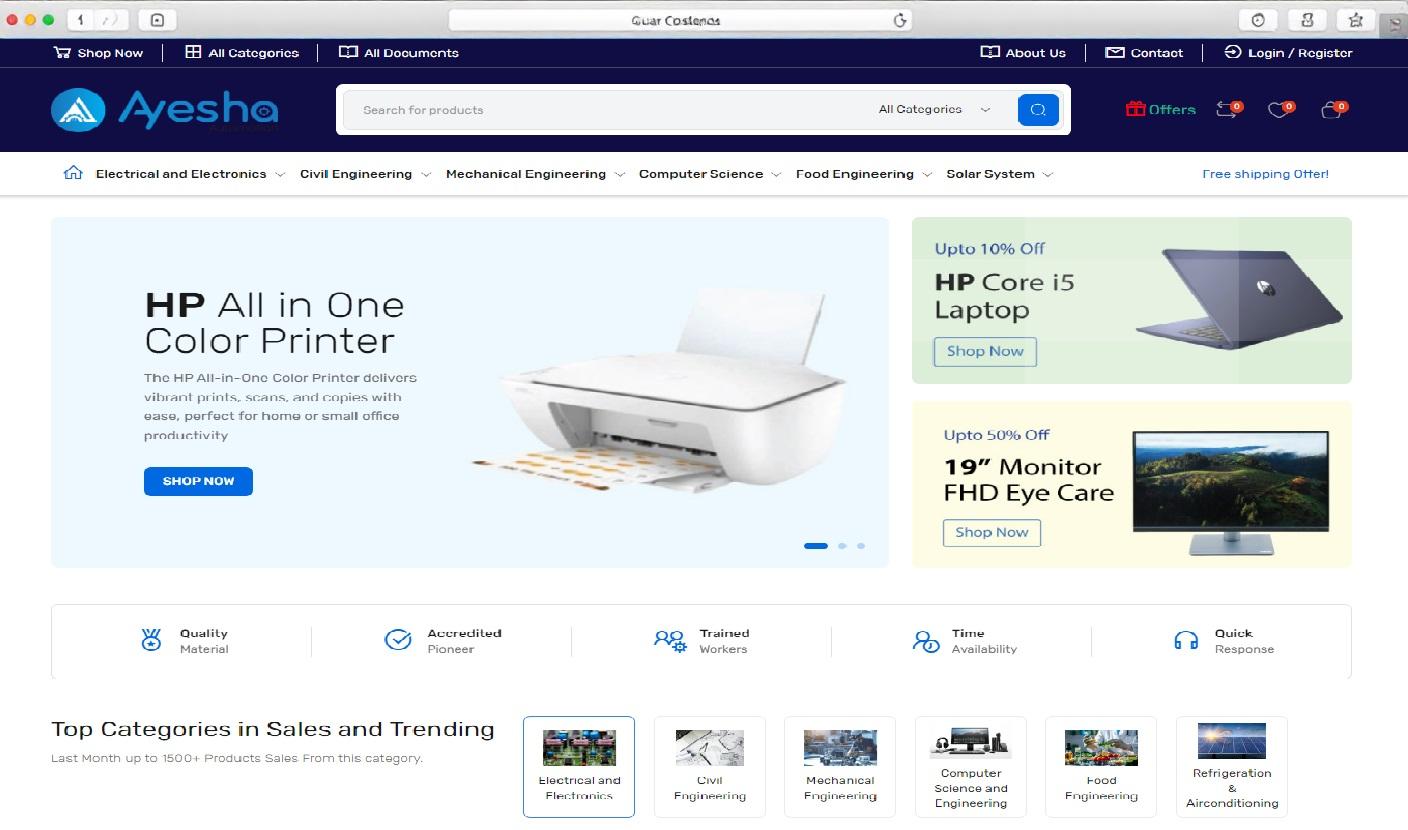Click the Quality Material badge icon
Screen dimensions: 1408x830
point(151,639)
